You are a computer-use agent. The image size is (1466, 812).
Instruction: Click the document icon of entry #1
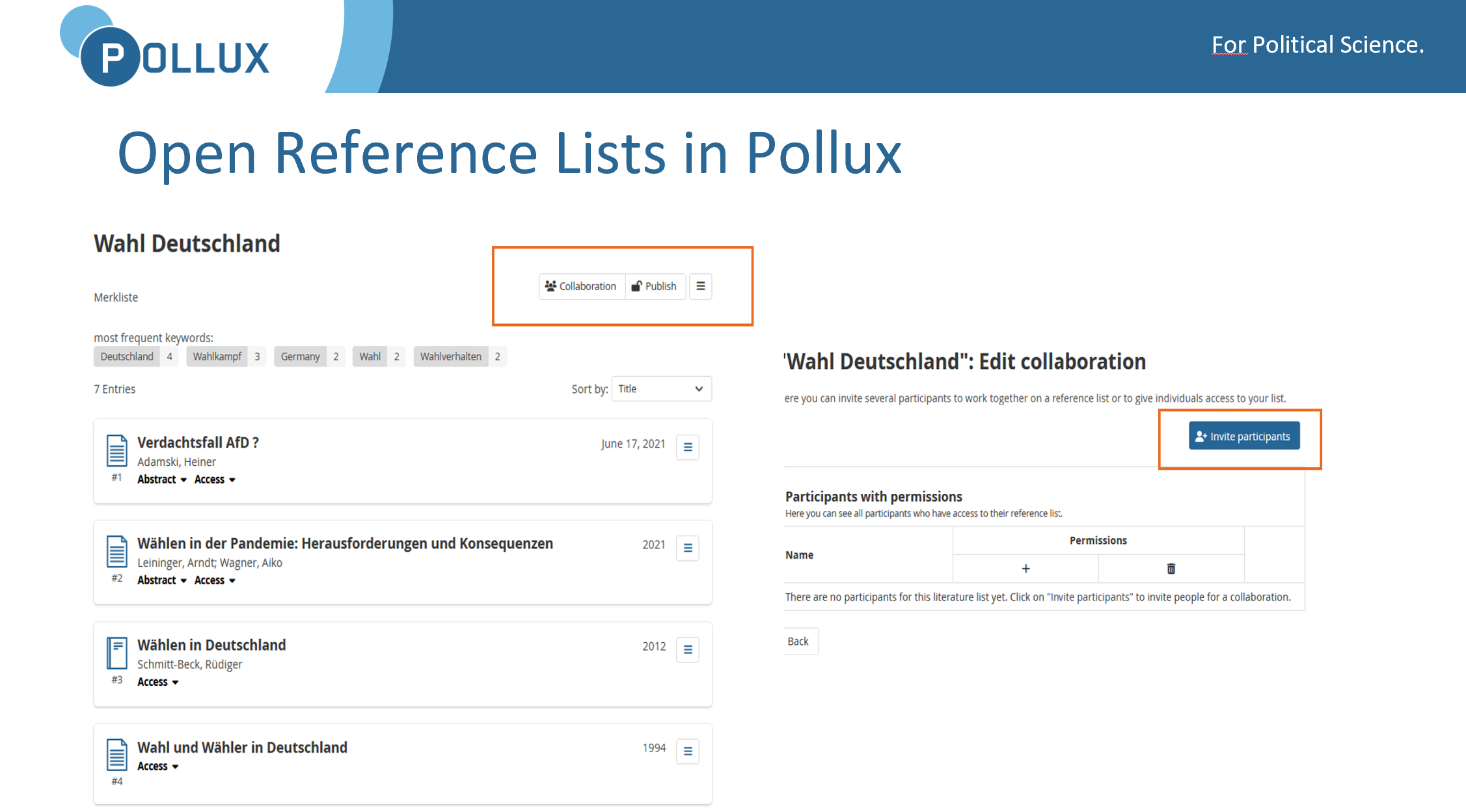(x=117, y=450)
